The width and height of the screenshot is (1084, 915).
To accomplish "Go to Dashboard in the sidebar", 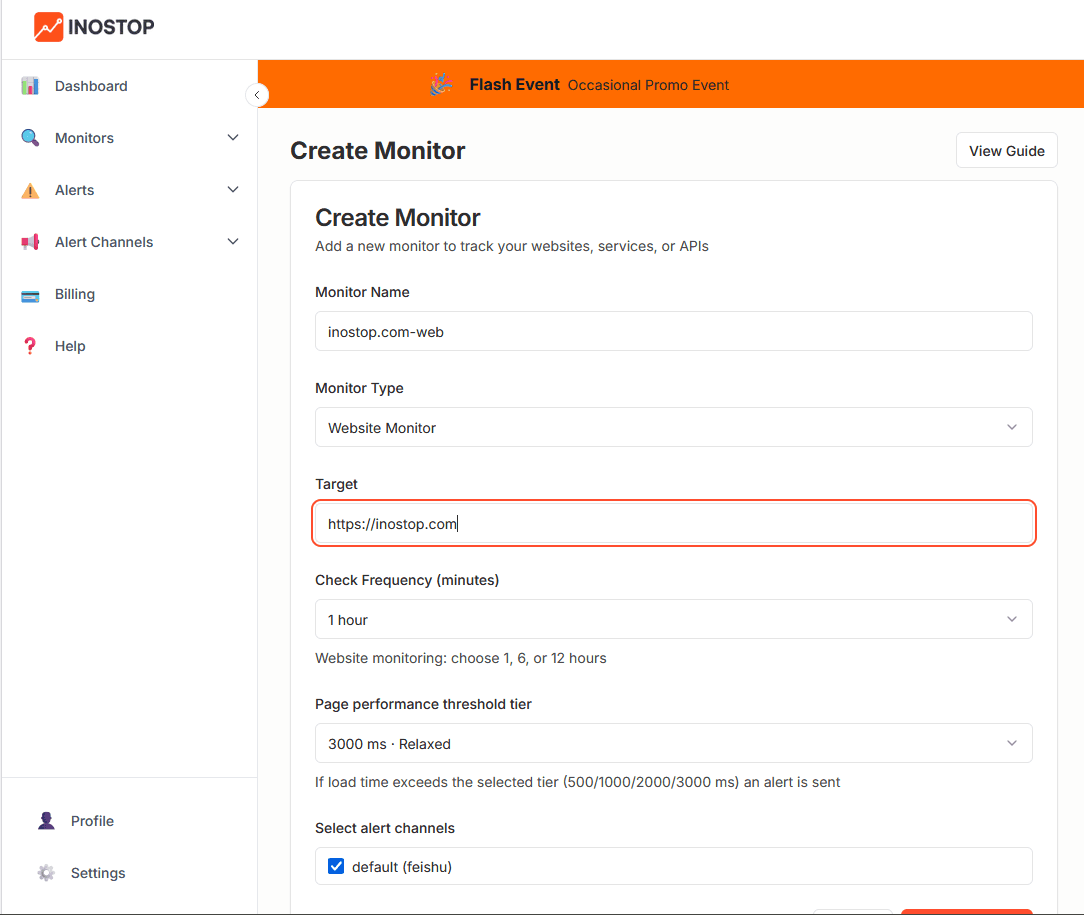I will coord(91,86).
